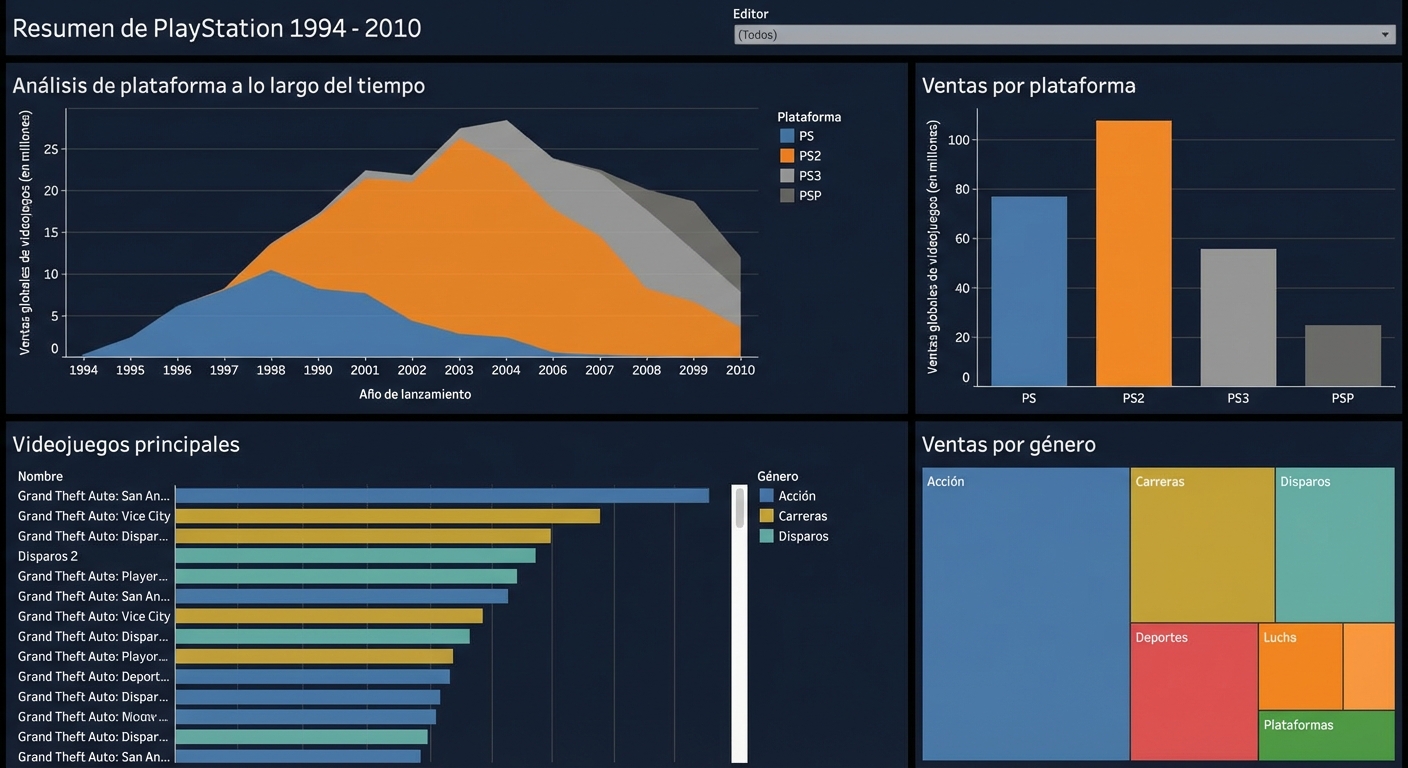This screenshot has width=1408, height=768.
Task: Click the PS2 axis label under the bar chart
Action: coord(1133,398)
